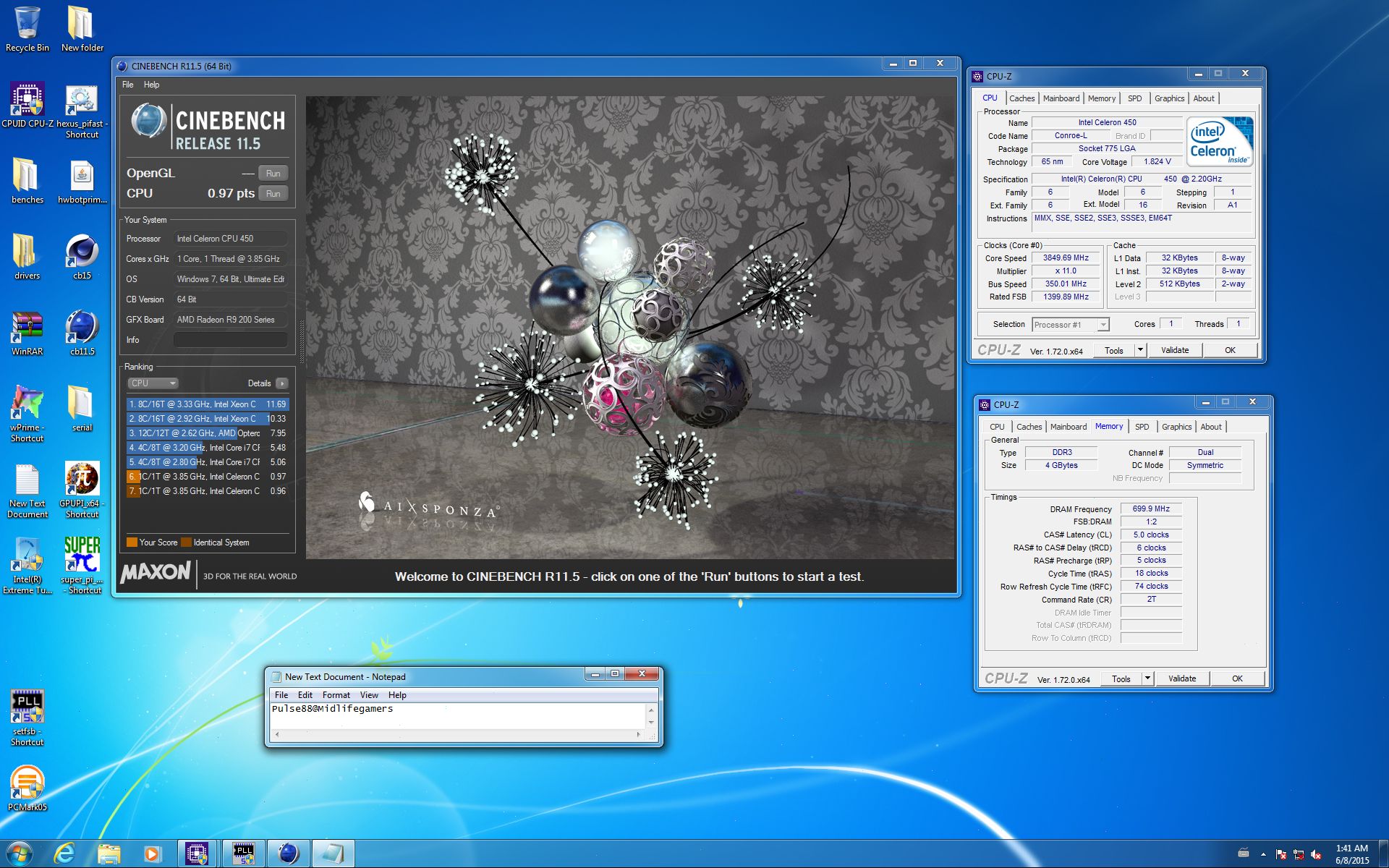
Task: Click OK in lower CPU-Z window
Action: [1238, 678]
